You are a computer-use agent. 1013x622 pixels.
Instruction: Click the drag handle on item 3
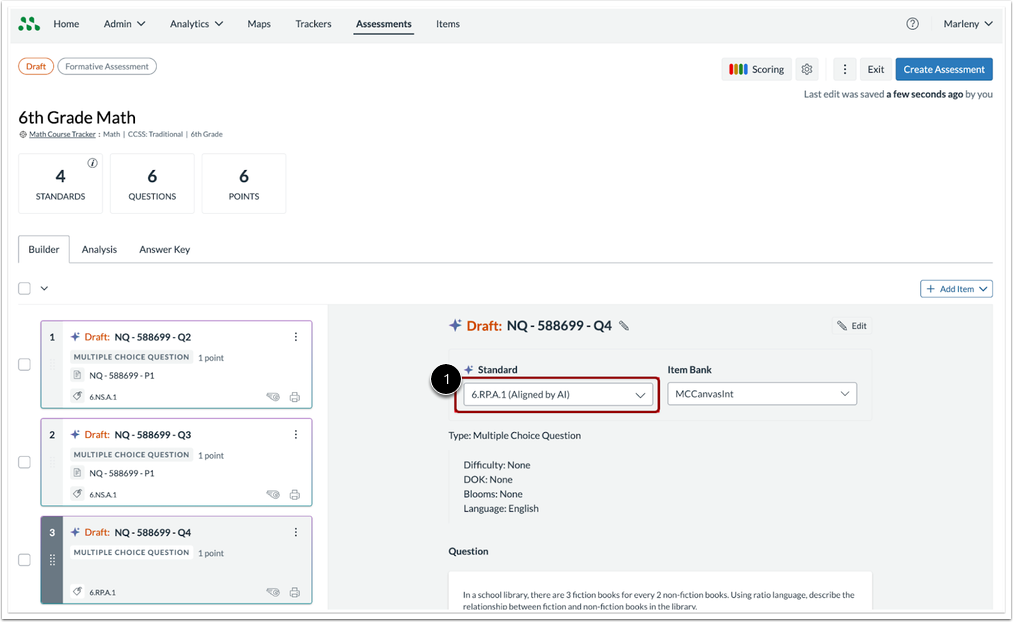pos(52,560)
